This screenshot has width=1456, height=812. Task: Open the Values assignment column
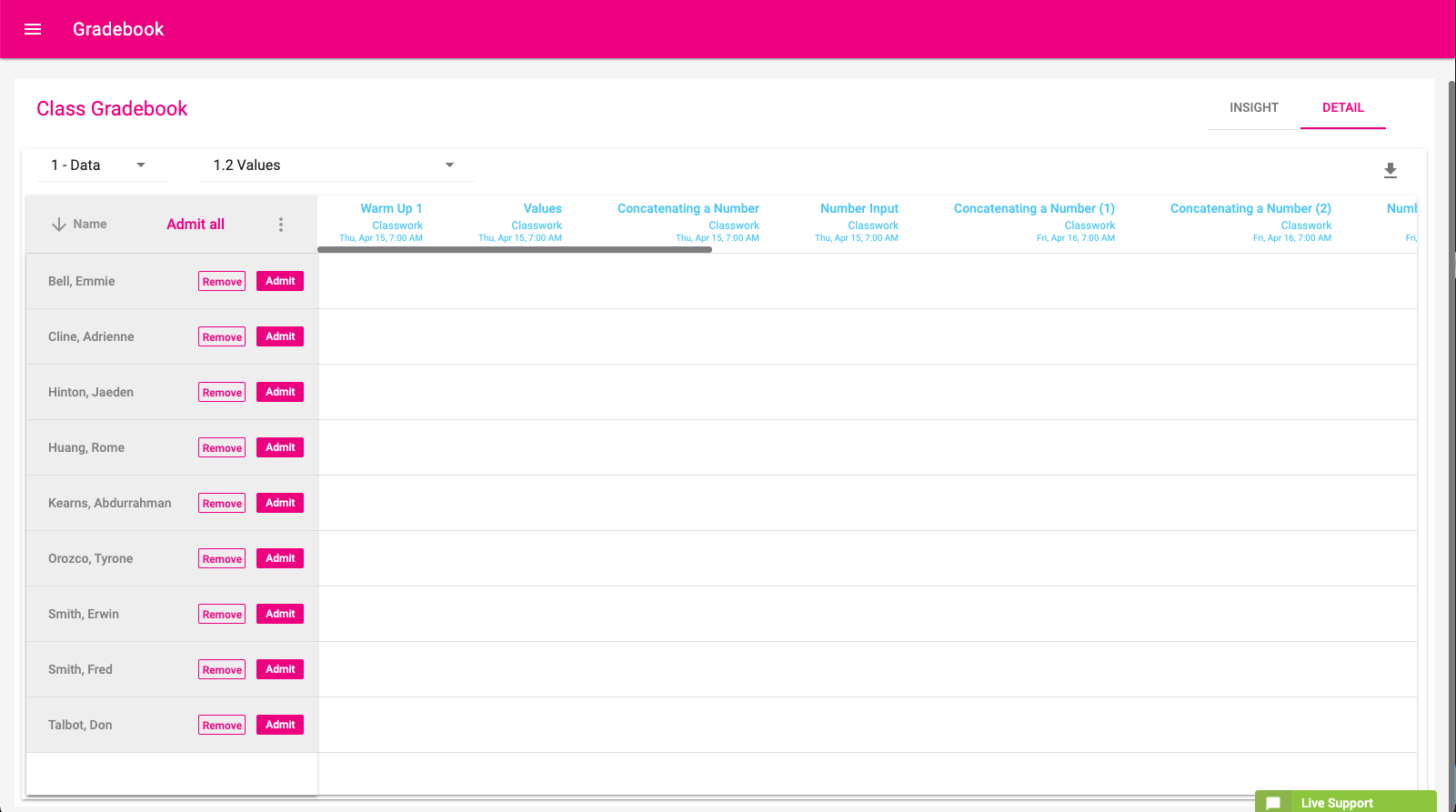(543, 208)
